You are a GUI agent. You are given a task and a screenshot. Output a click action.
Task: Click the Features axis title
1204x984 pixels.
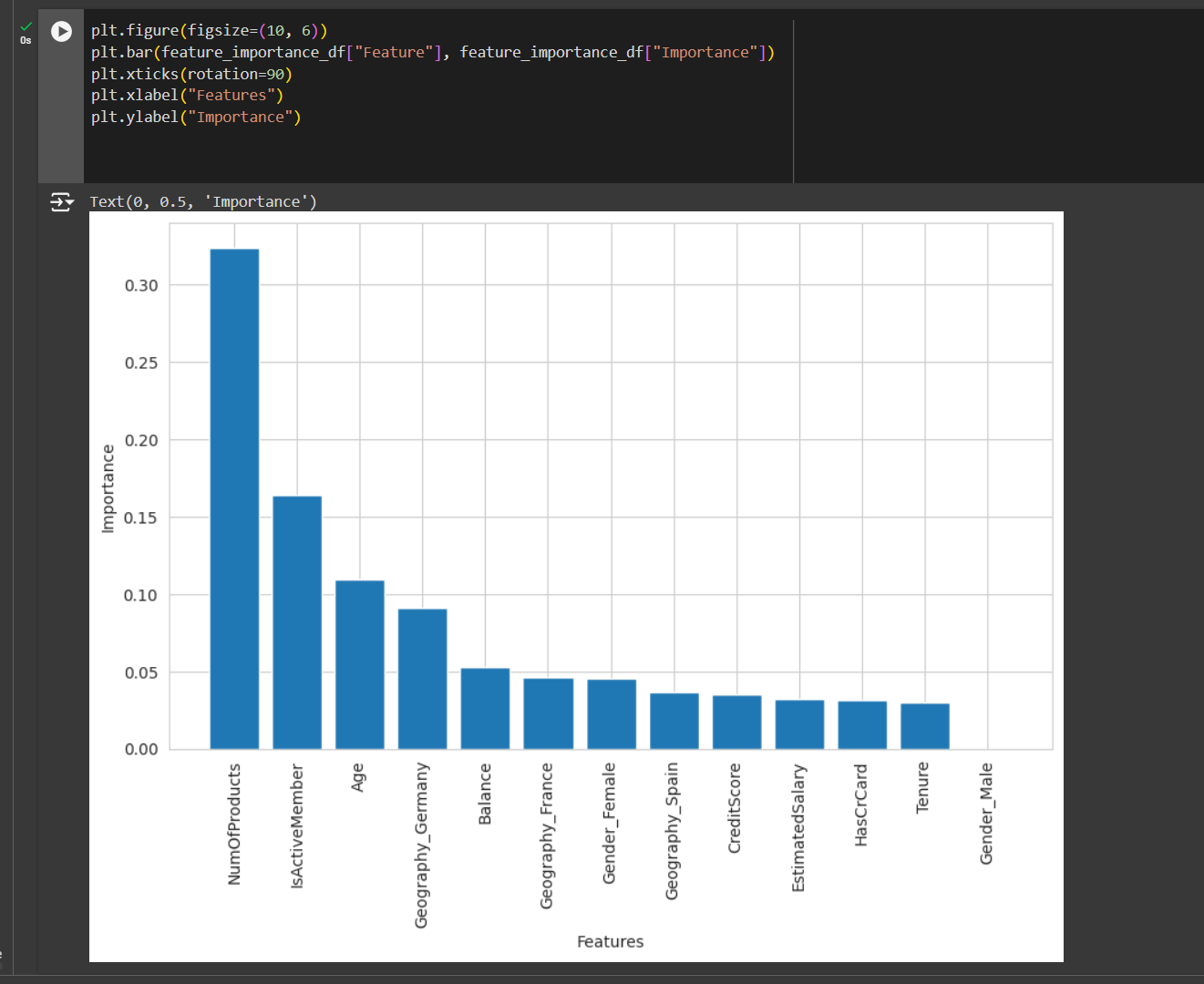click(x=610, y=941)
